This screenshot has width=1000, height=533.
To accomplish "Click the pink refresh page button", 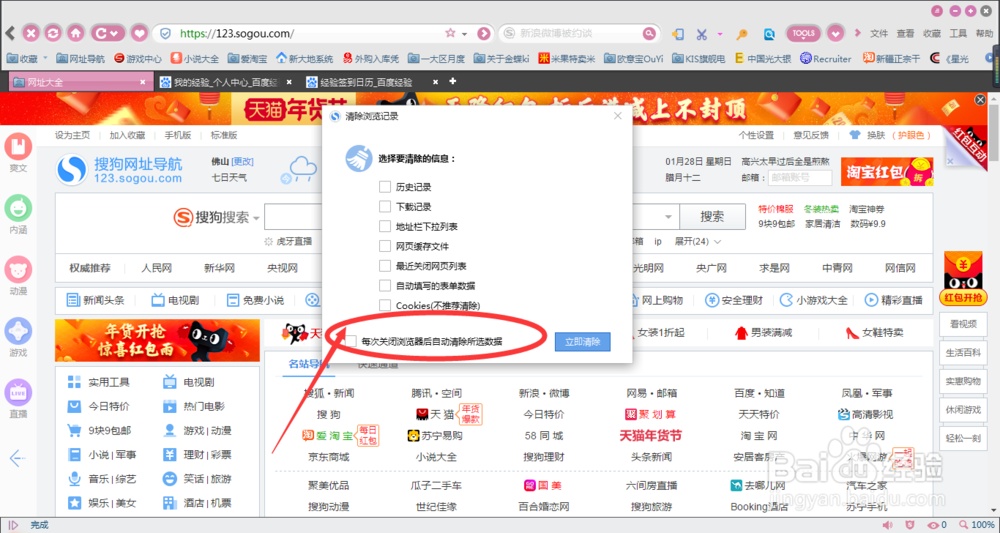I will coord(54,33).
